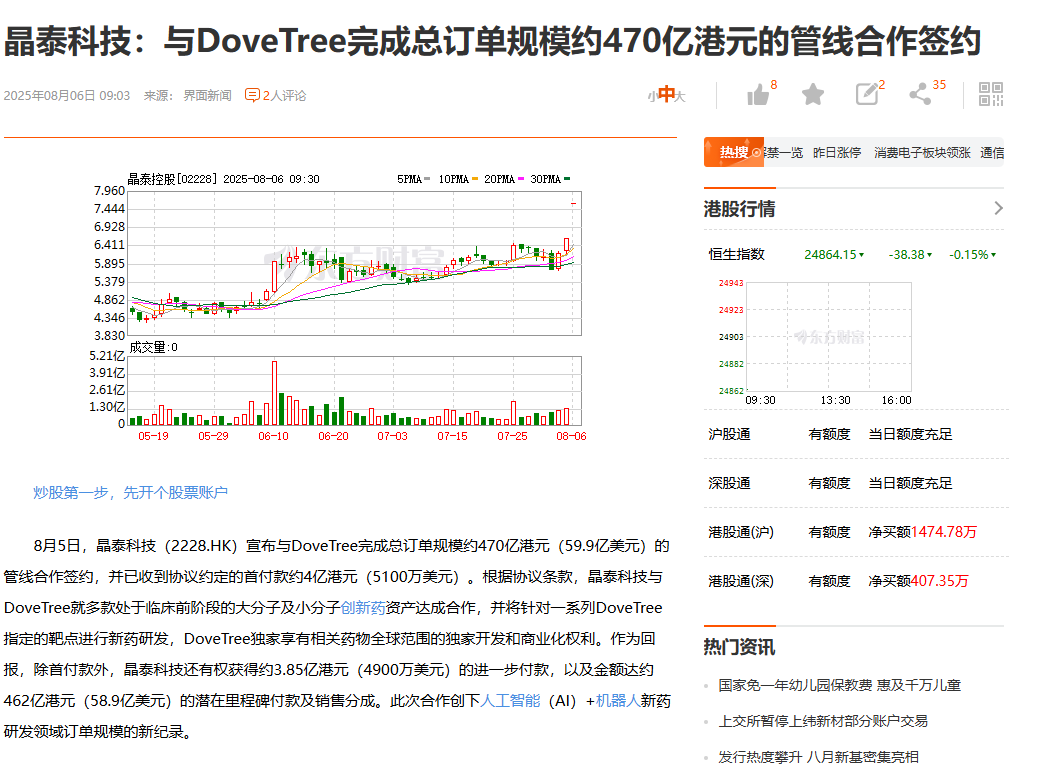This screenshot has height=776, width=1059.
Task: Click the 20PMA legend entry
Action: pyautogui.click(x=504, y=179)
